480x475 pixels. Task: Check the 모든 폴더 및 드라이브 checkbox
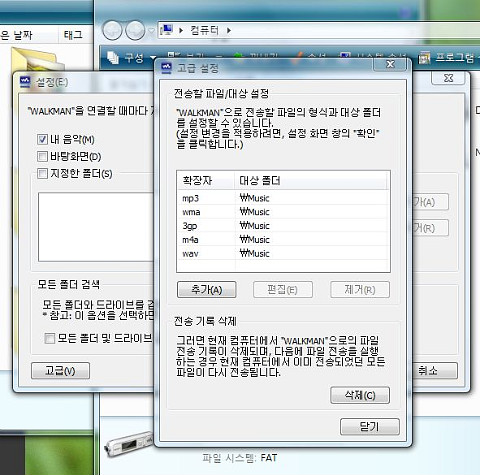pos(50,338)
